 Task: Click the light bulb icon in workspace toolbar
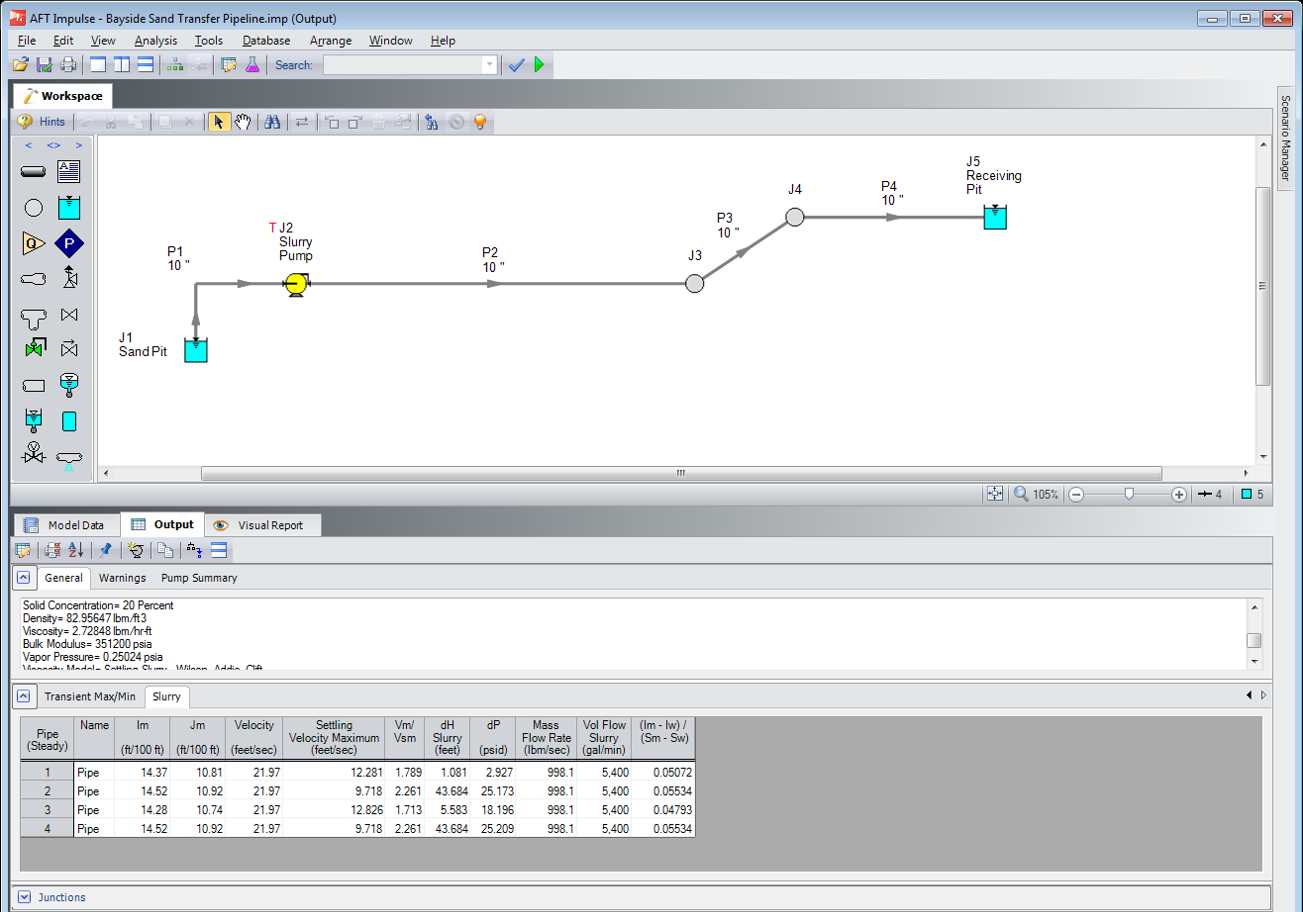[480, 122]
